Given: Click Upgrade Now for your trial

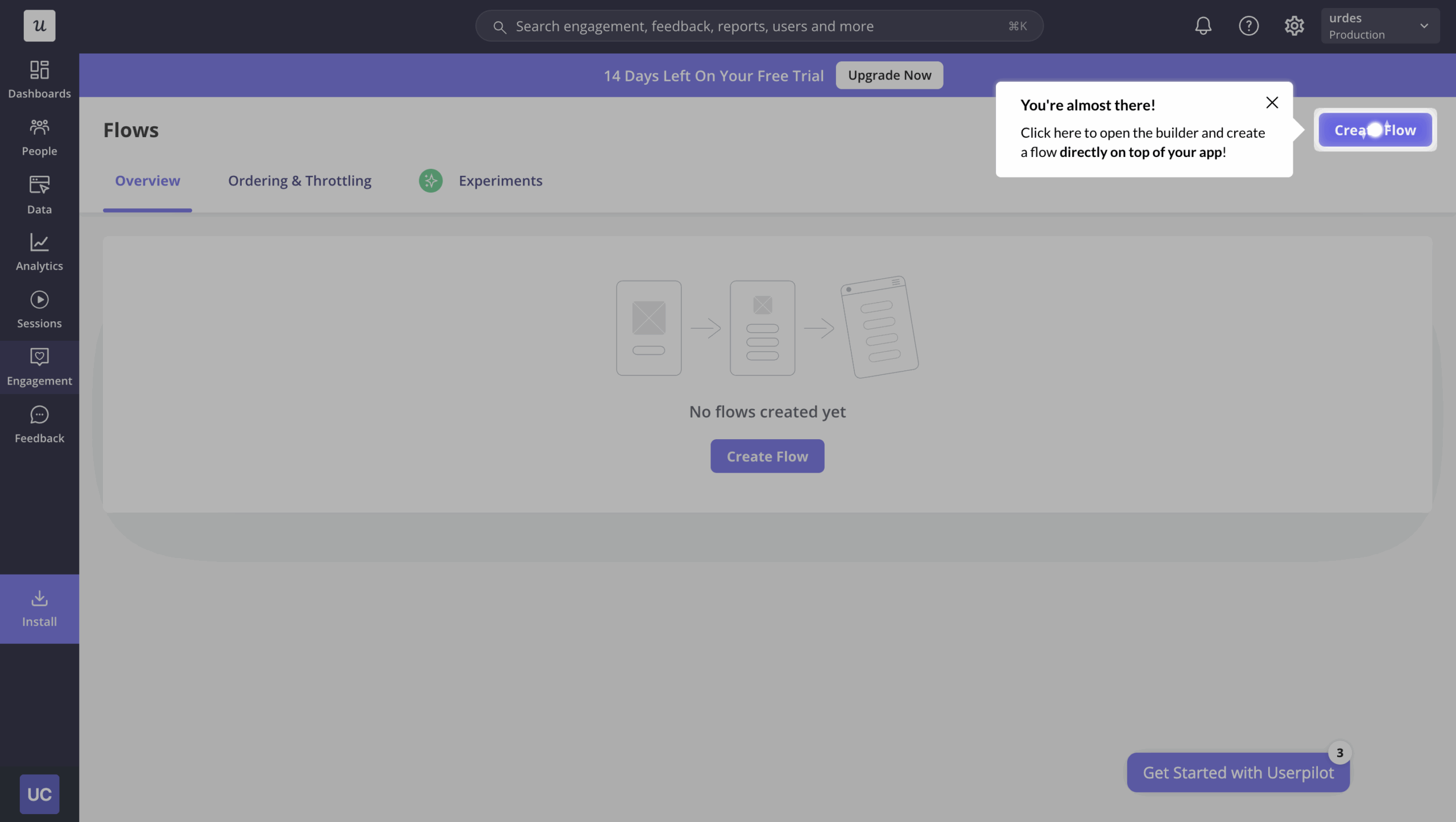Looking at the screenshot, I should click(888, 75).
